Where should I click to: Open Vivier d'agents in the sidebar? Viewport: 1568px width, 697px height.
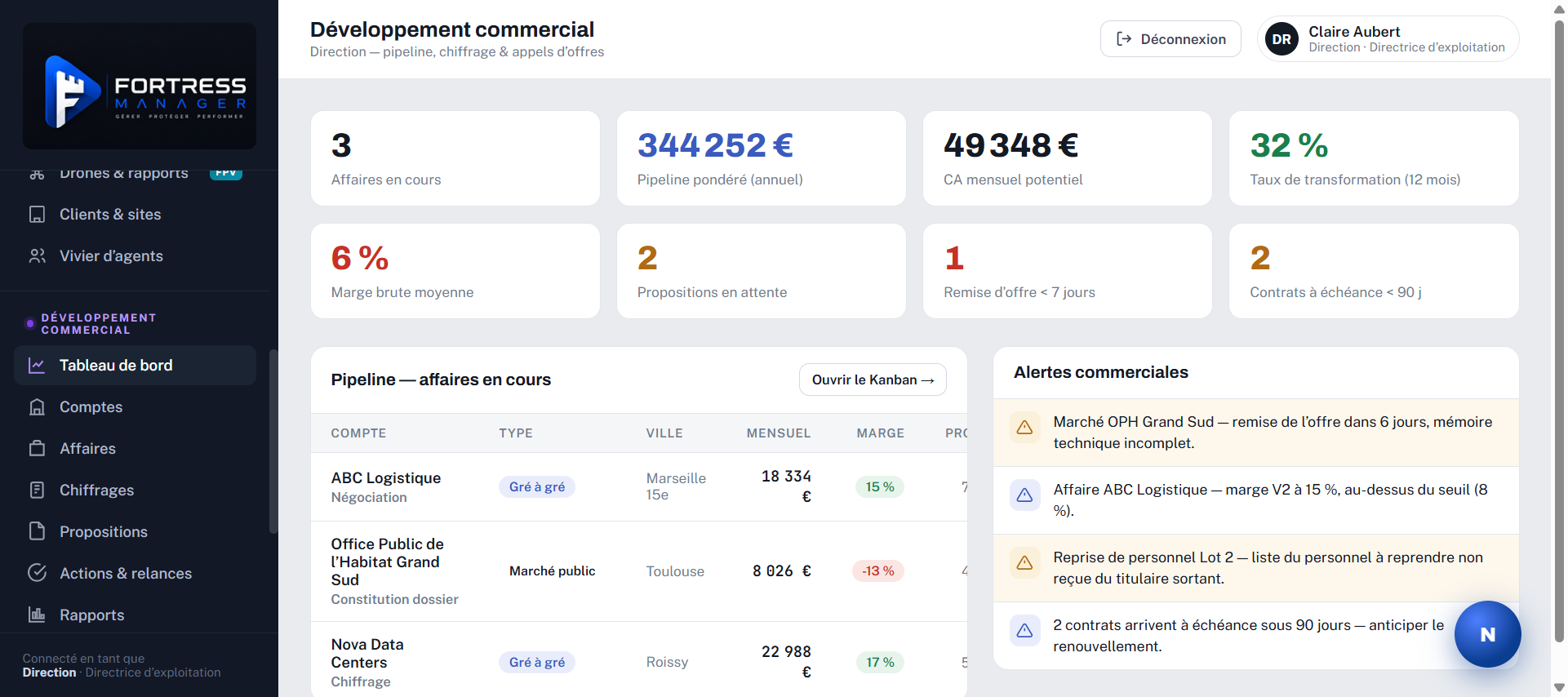click(135, 256)
